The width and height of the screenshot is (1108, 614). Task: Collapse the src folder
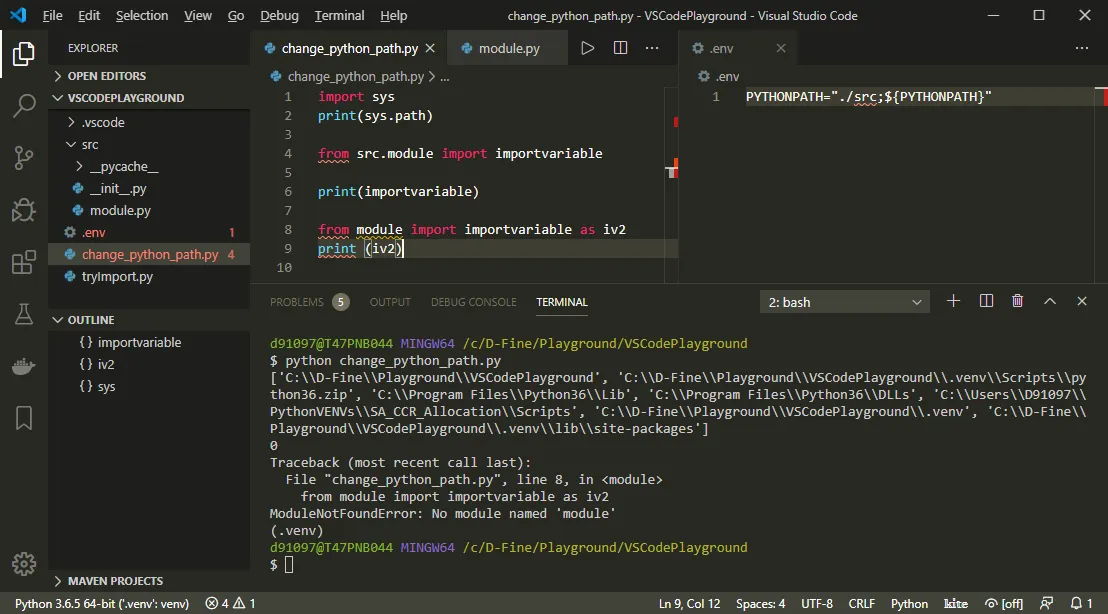(x=149, y=144)
